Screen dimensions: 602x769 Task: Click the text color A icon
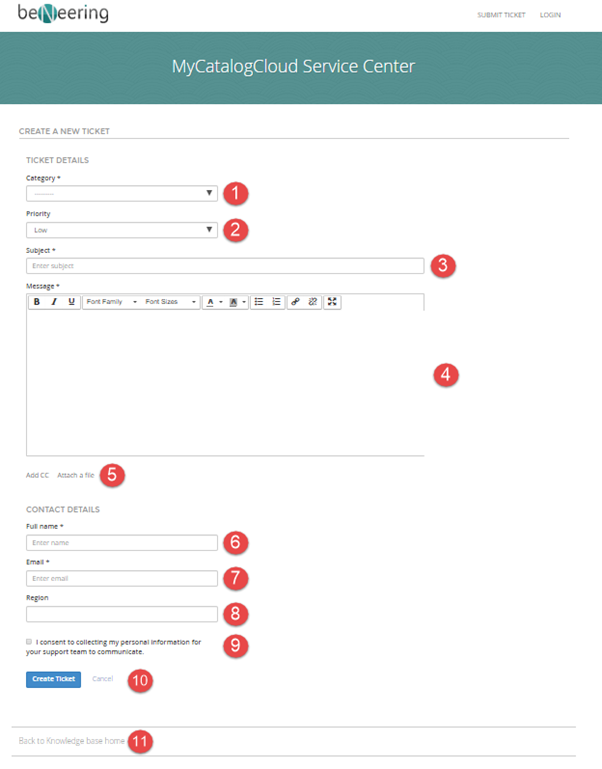point(210,302)
